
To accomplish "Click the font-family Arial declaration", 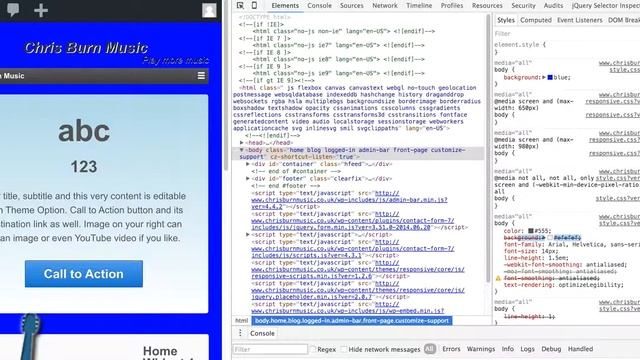I will 571,244.
